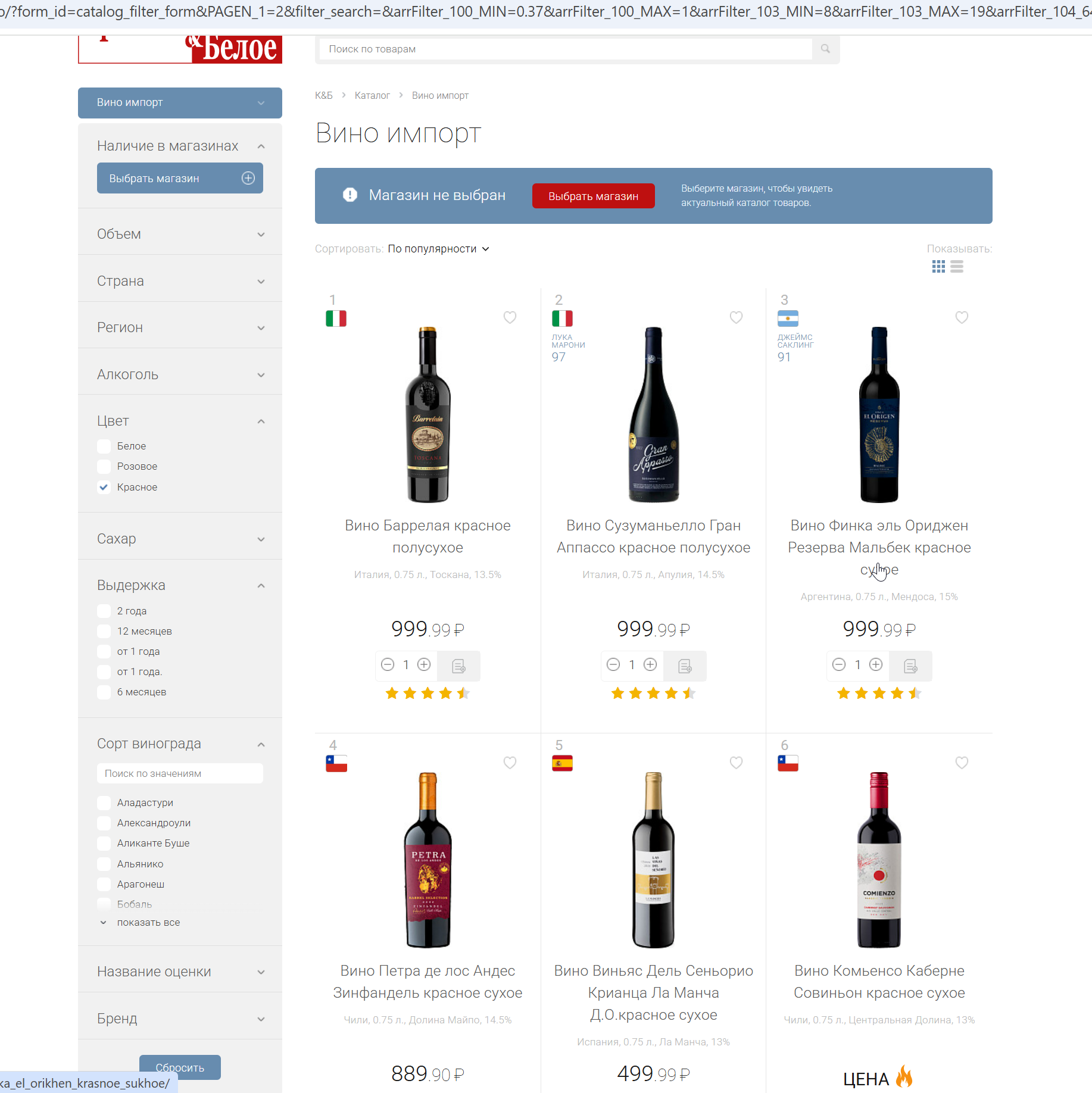Add Сузуманьелло Гран Аппассо to shopping list

[685, 666]
